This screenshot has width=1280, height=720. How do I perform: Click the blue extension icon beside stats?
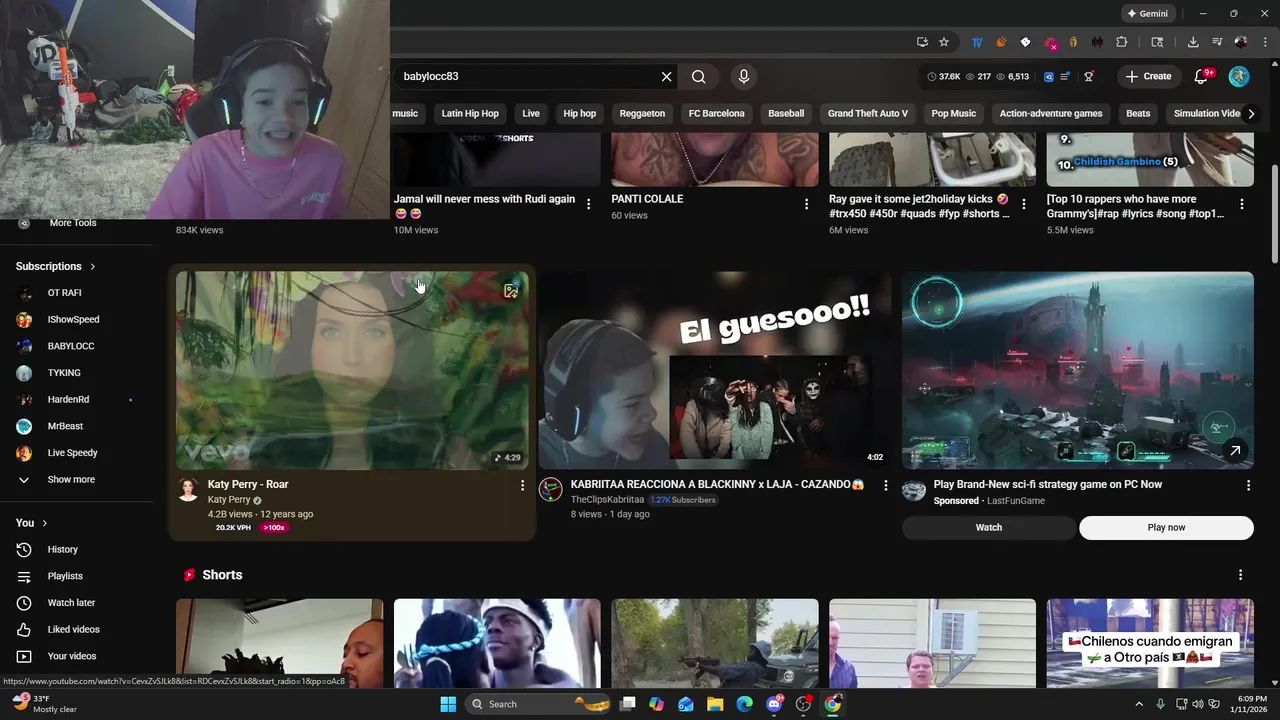[x=1048, y=76]
